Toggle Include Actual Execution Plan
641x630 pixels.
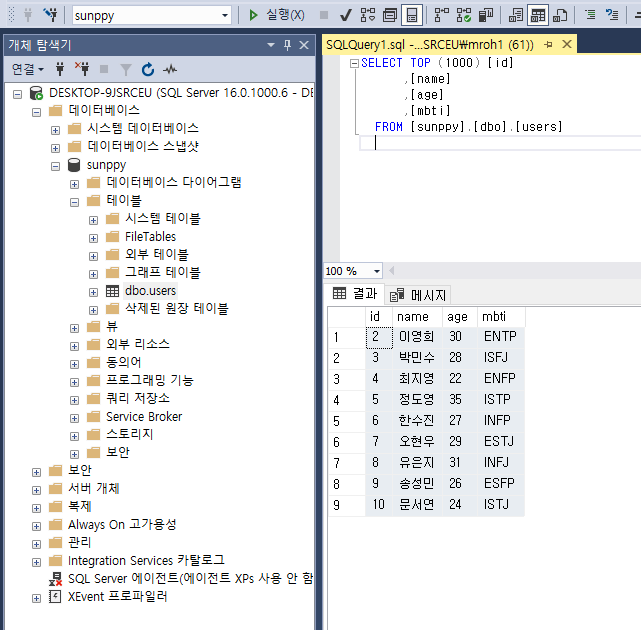[x=442, y=16]
